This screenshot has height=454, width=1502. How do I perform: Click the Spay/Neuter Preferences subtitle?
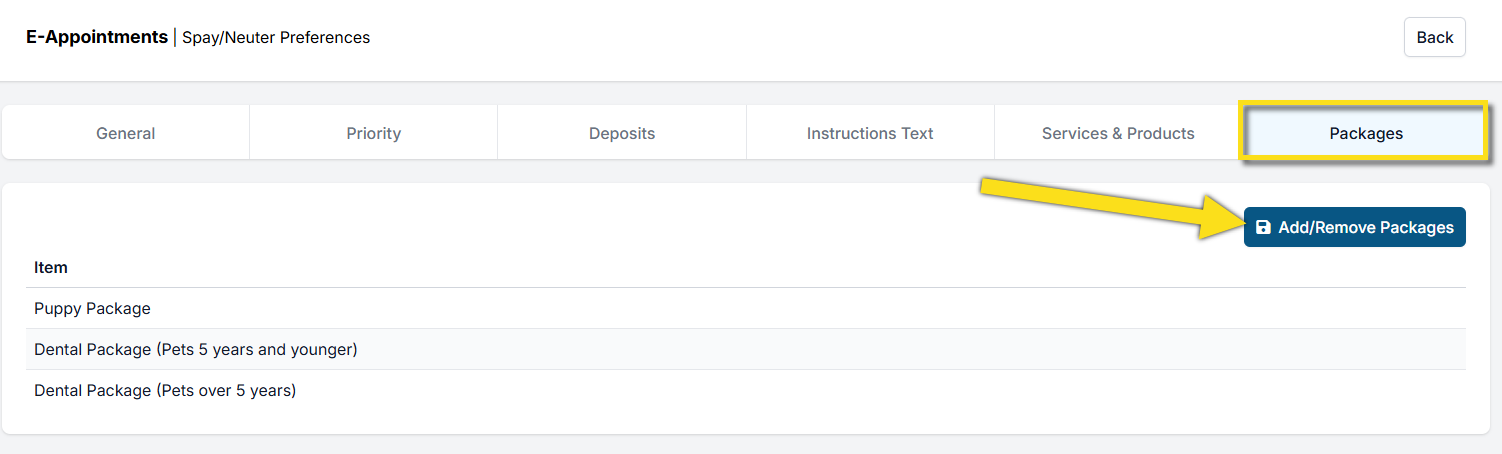click(276, 38)
